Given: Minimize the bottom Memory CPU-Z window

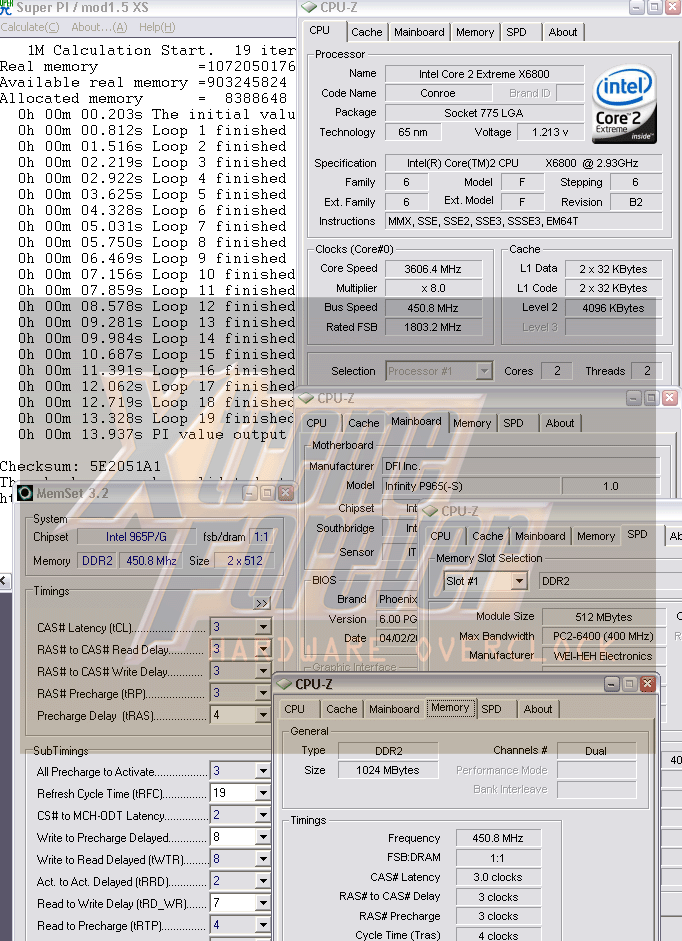Looking at the screenshot, I should point(611,684).
